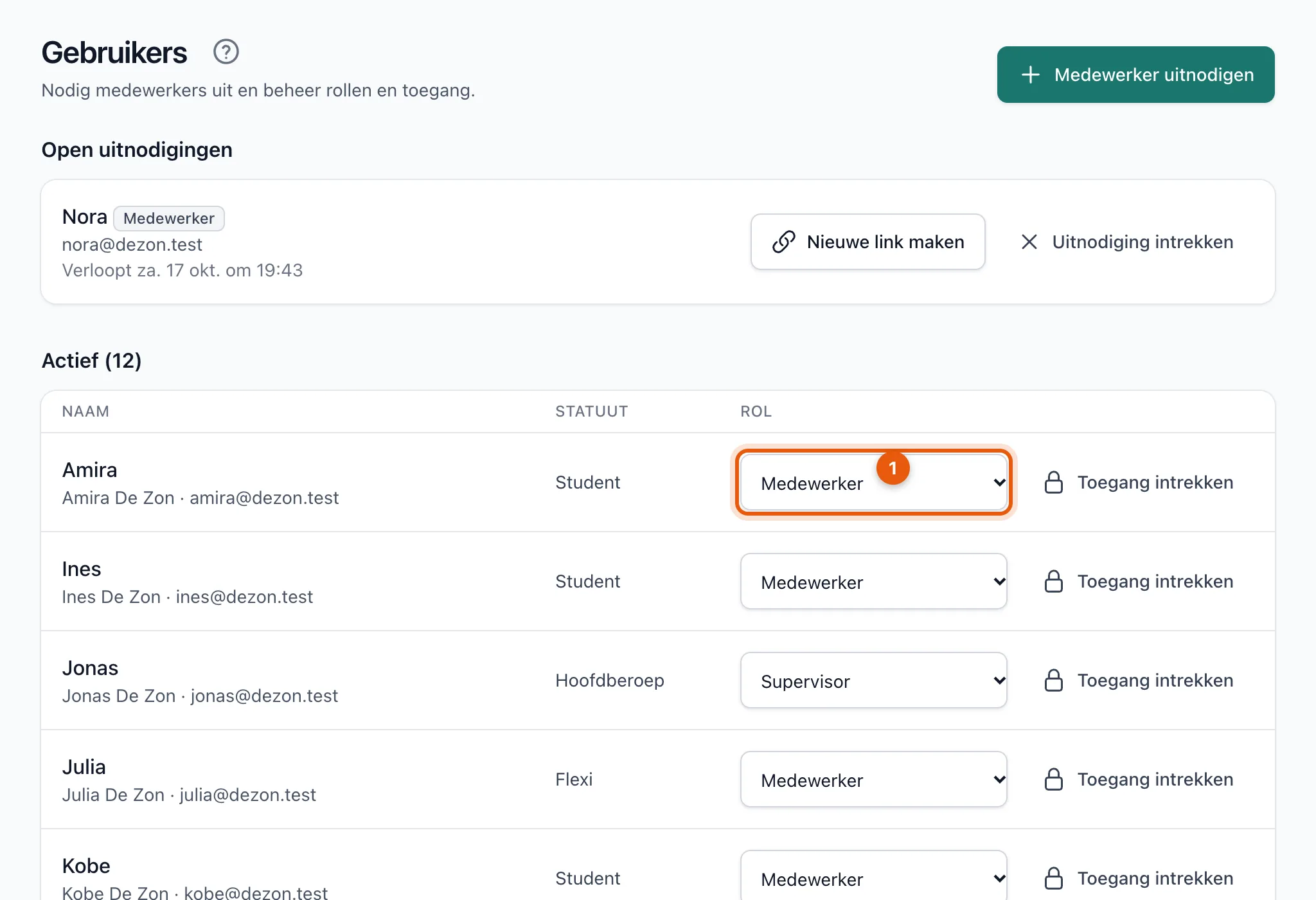Click the link icon on Nieuwe link maken
The width and height of the screenshot is (1316, 900).
tap(784, 242)
